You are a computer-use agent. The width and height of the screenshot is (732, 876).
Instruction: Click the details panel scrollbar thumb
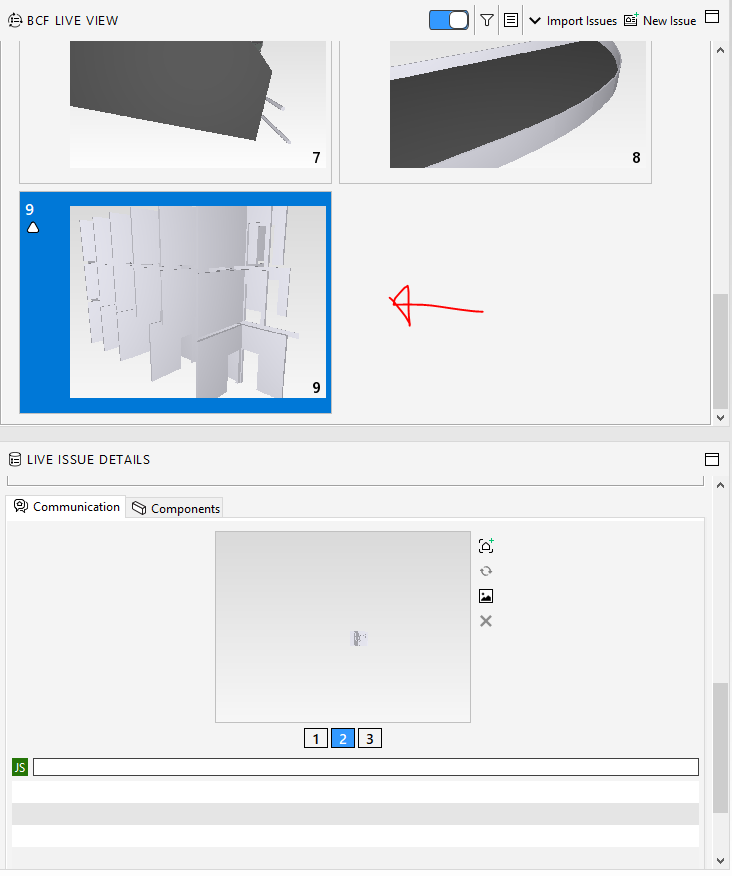[720, 748]
